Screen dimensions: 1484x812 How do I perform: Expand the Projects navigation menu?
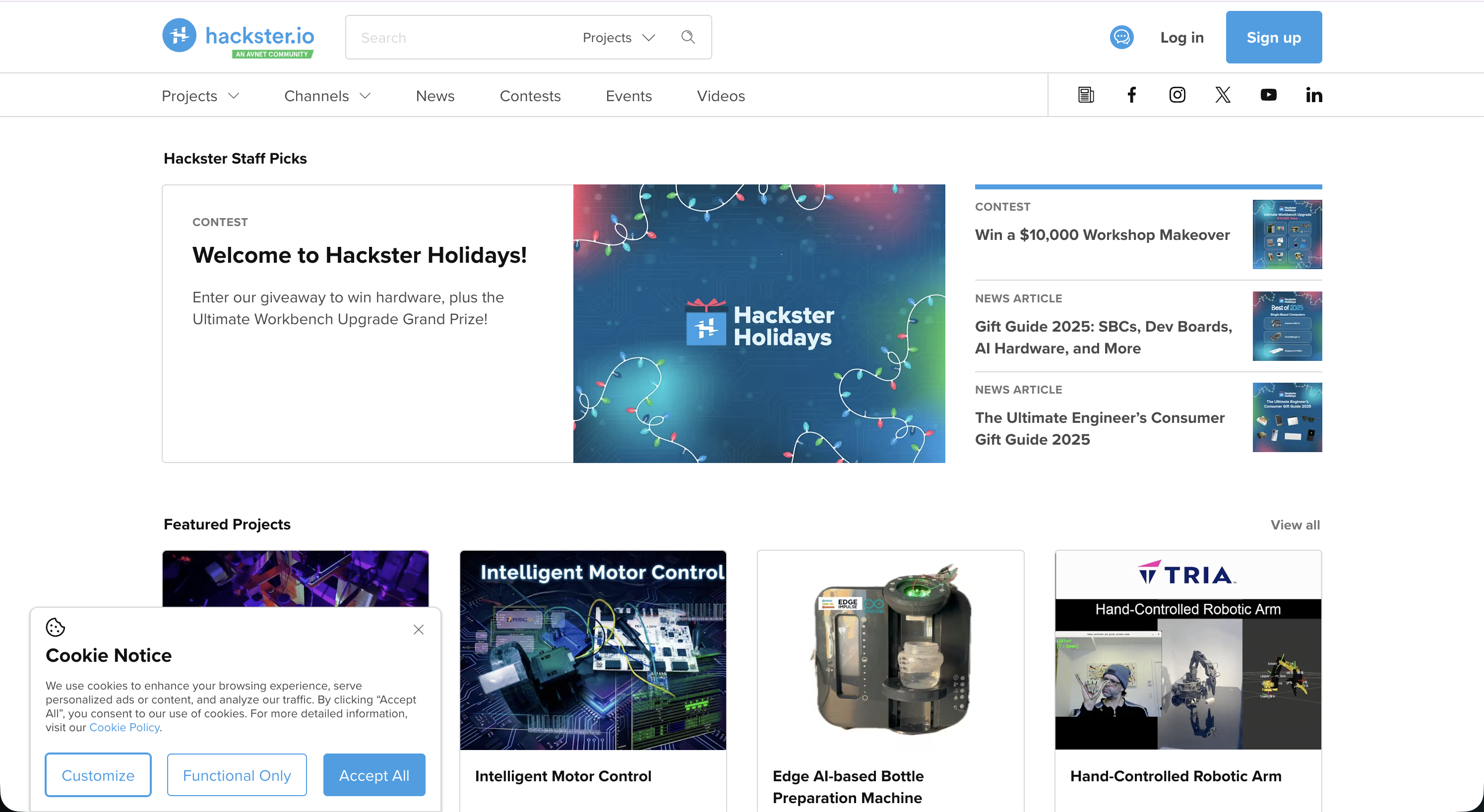point(200,96)
